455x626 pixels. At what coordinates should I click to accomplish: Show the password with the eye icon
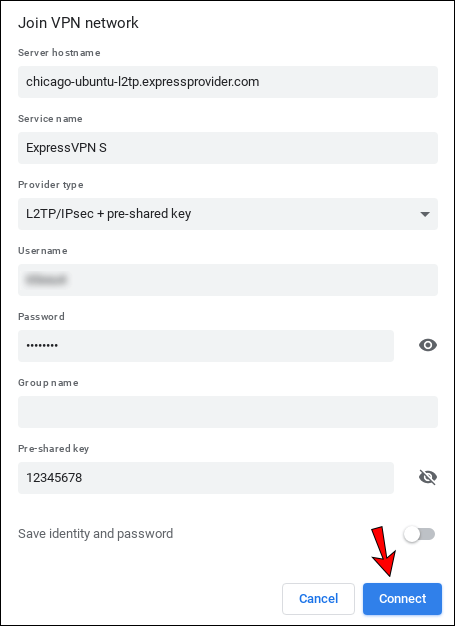[x=427, y=345]
